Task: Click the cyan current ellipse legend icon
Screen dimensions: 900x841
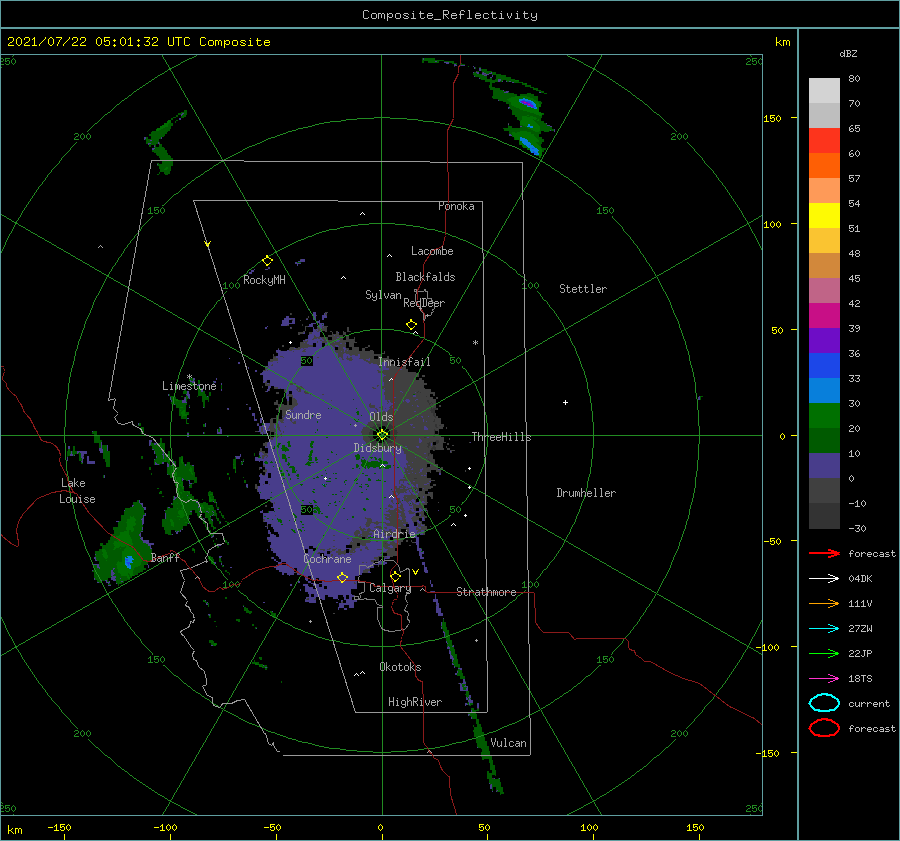Action: [x=824, y=703]
